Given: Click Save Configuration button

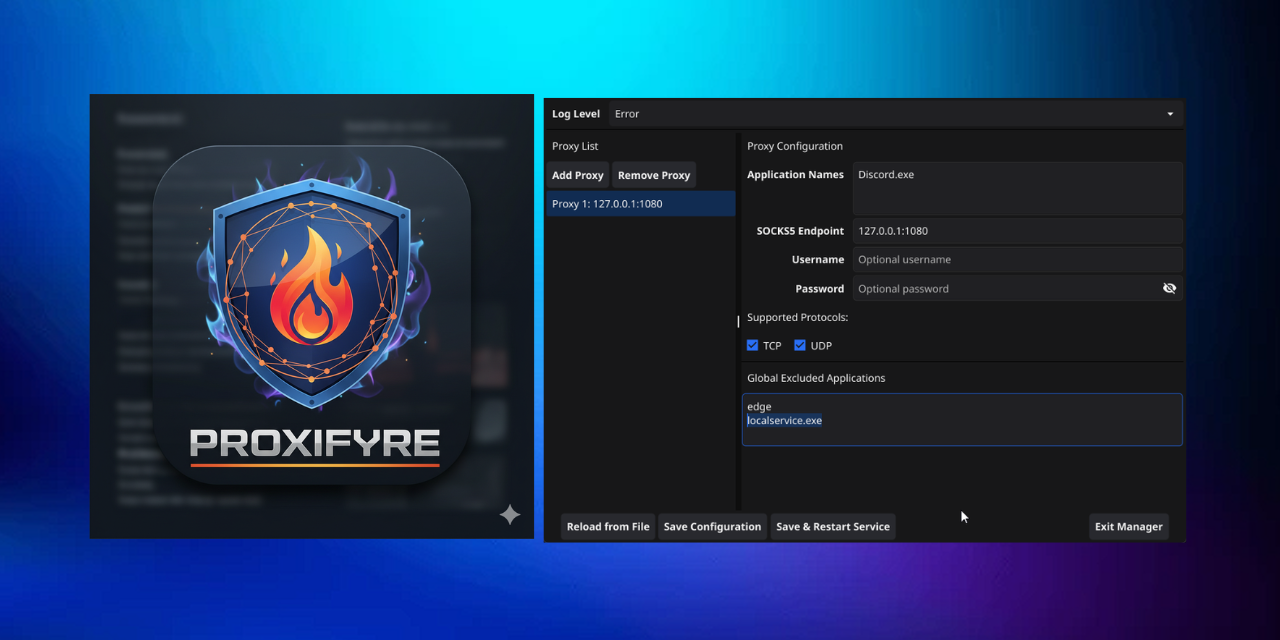Looking at the screenshot, I should pos(713,527).
